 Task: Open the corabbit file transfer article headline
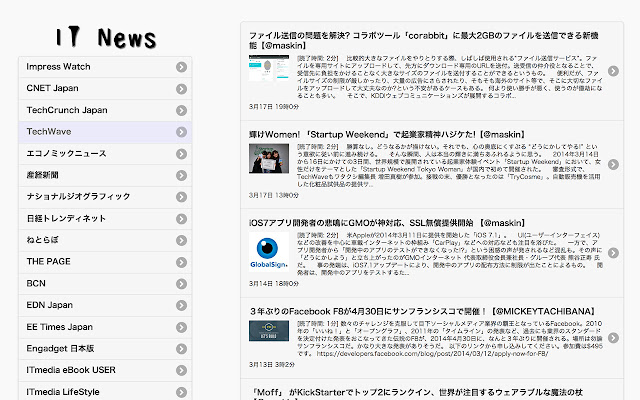tap(424, 40)
